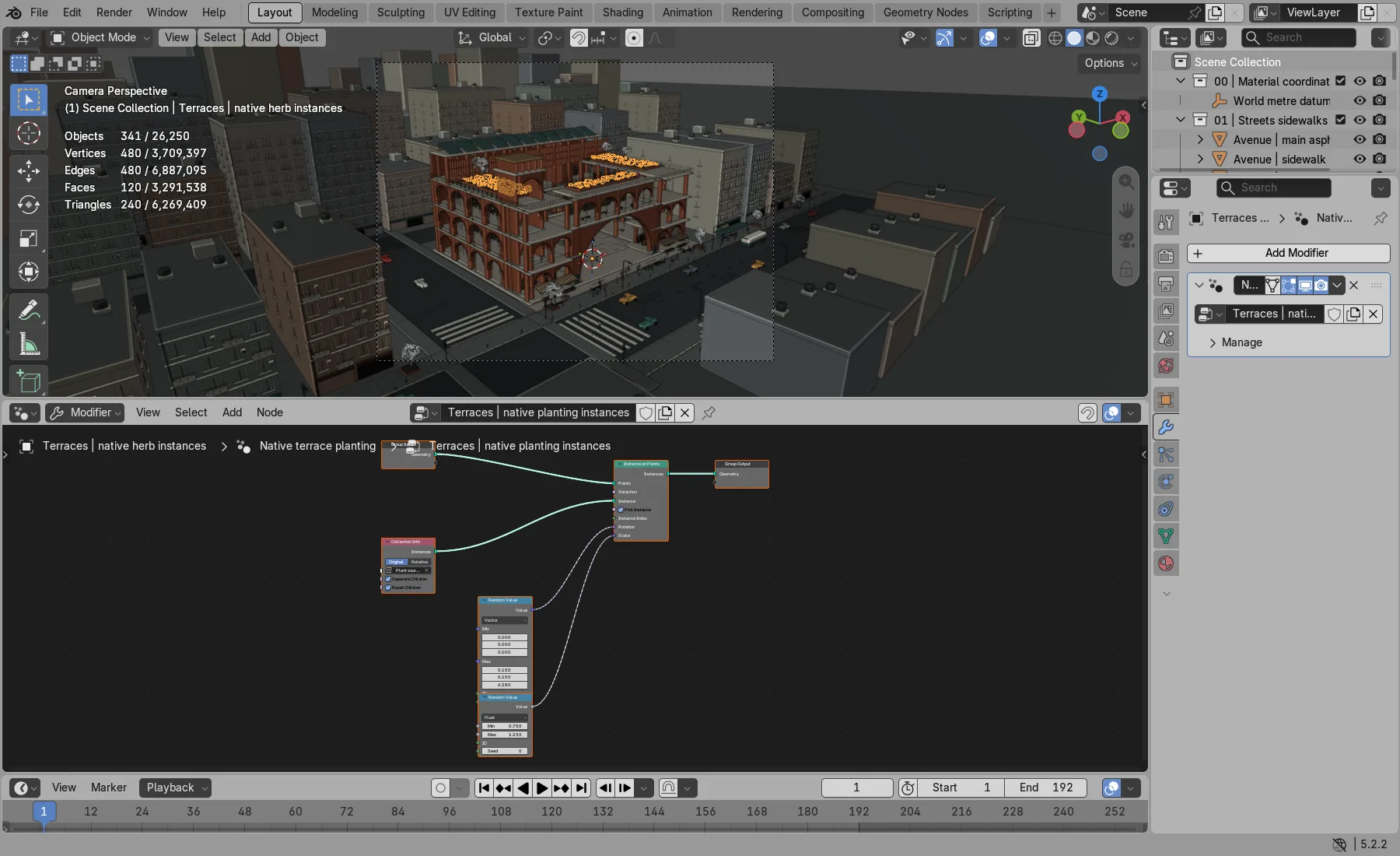
Task: Open the Render properties tab
Action: pos(1166,255)
